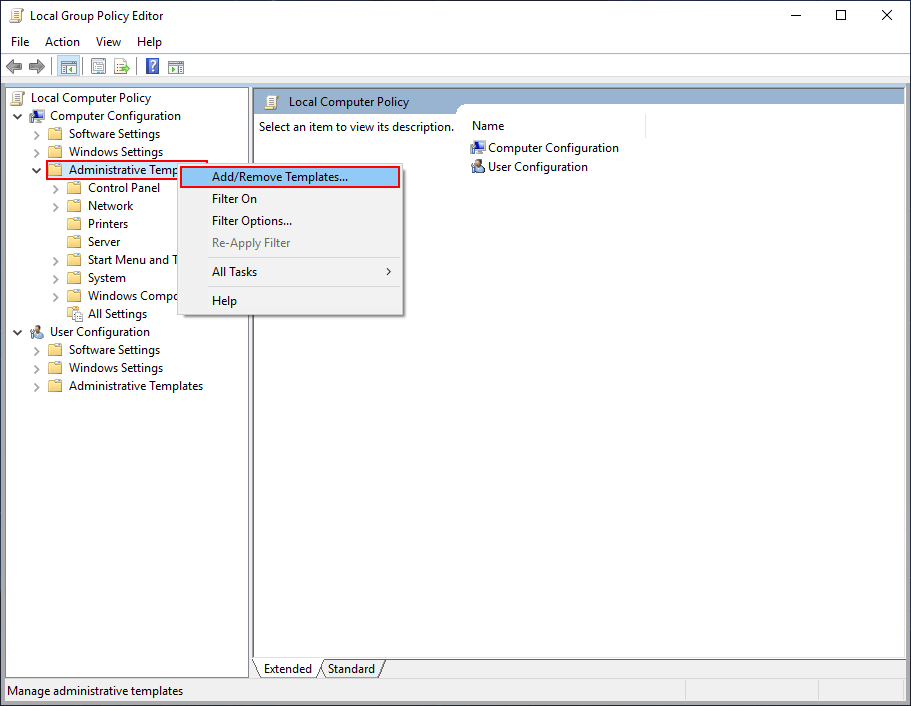Expand Administrative Templates under User Configuration
Screen dimensions: 911x706
[37, 387]
